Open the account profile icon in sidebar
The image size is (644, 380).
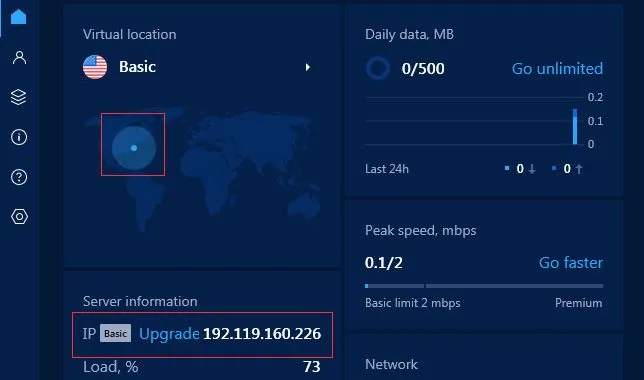click(x=19, y=58)
